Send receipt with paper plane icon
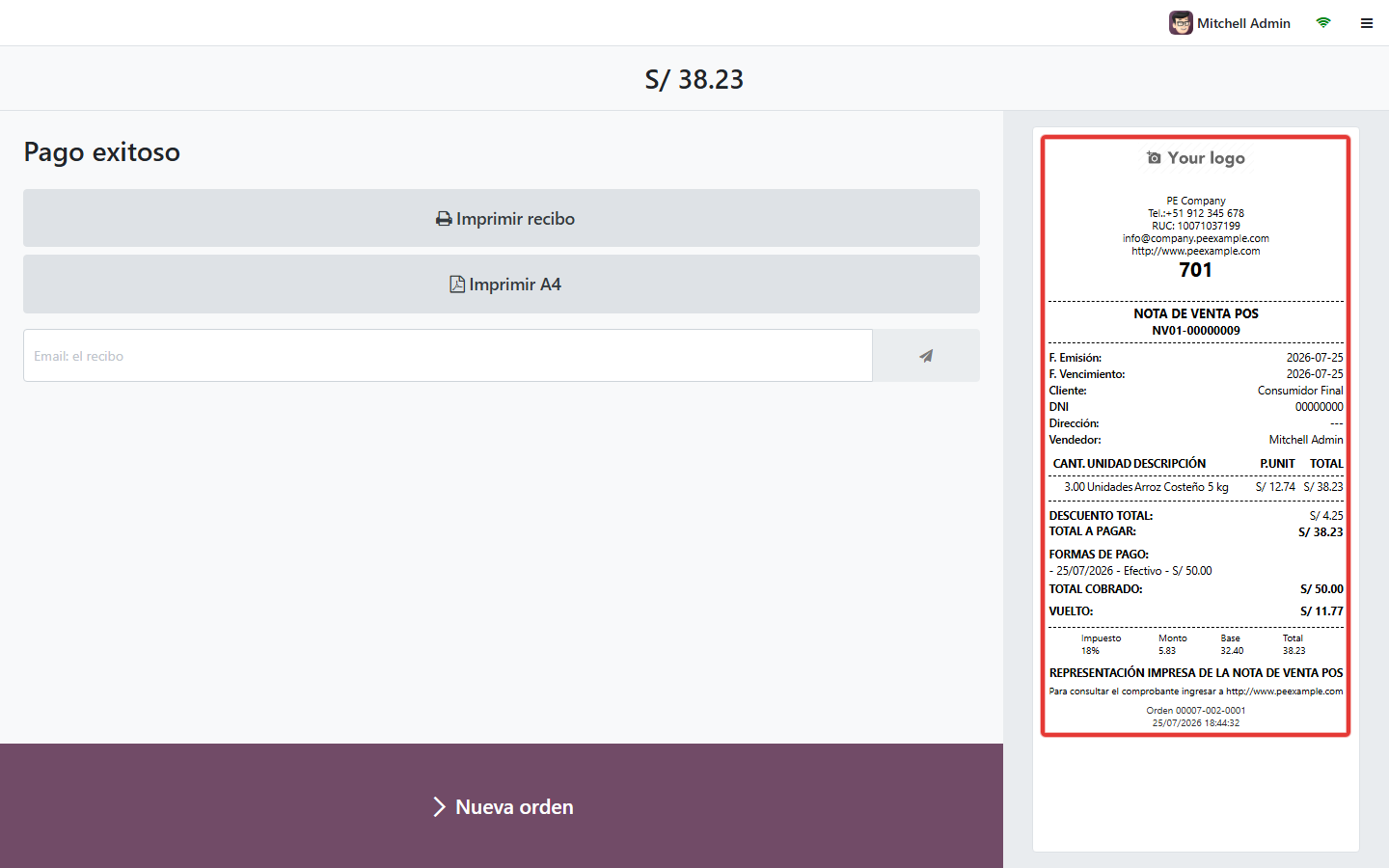The height and width of the screenshot is (868, 1389). click(926, 356)
